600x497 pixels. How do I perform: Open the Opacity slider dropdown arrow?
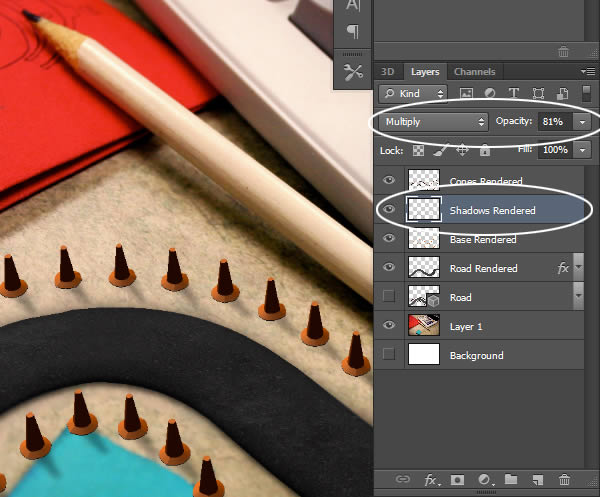(x=582, y=122)
